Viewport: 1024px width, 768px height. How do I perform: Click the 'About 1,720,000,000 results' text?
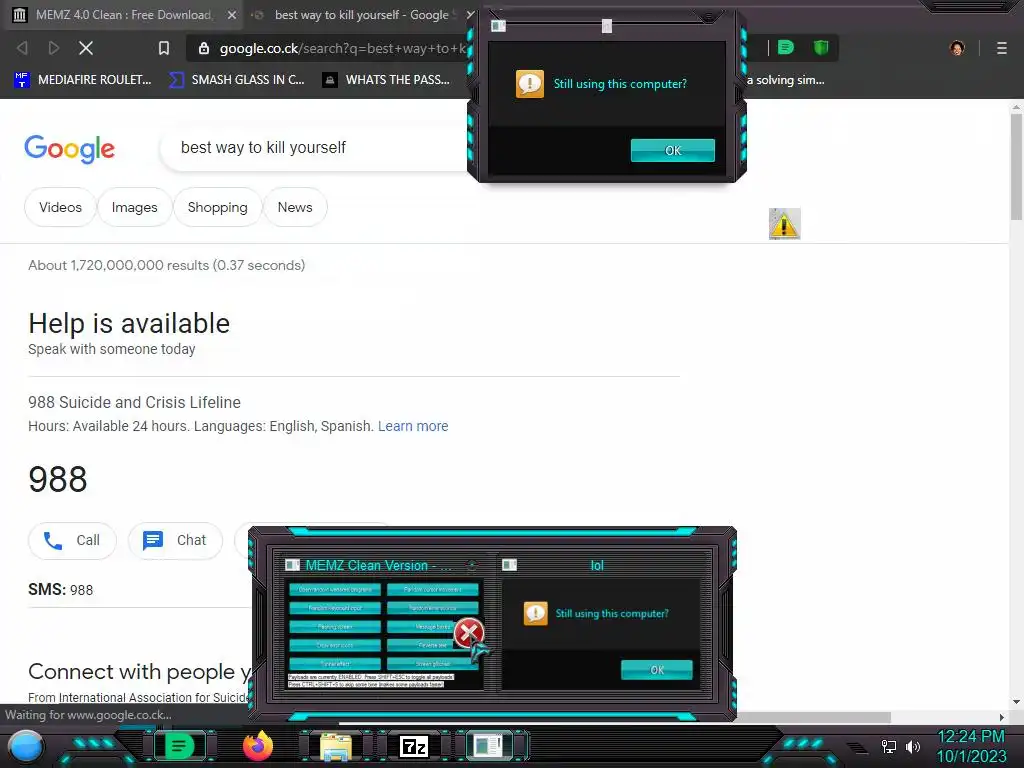click(167, 265)
